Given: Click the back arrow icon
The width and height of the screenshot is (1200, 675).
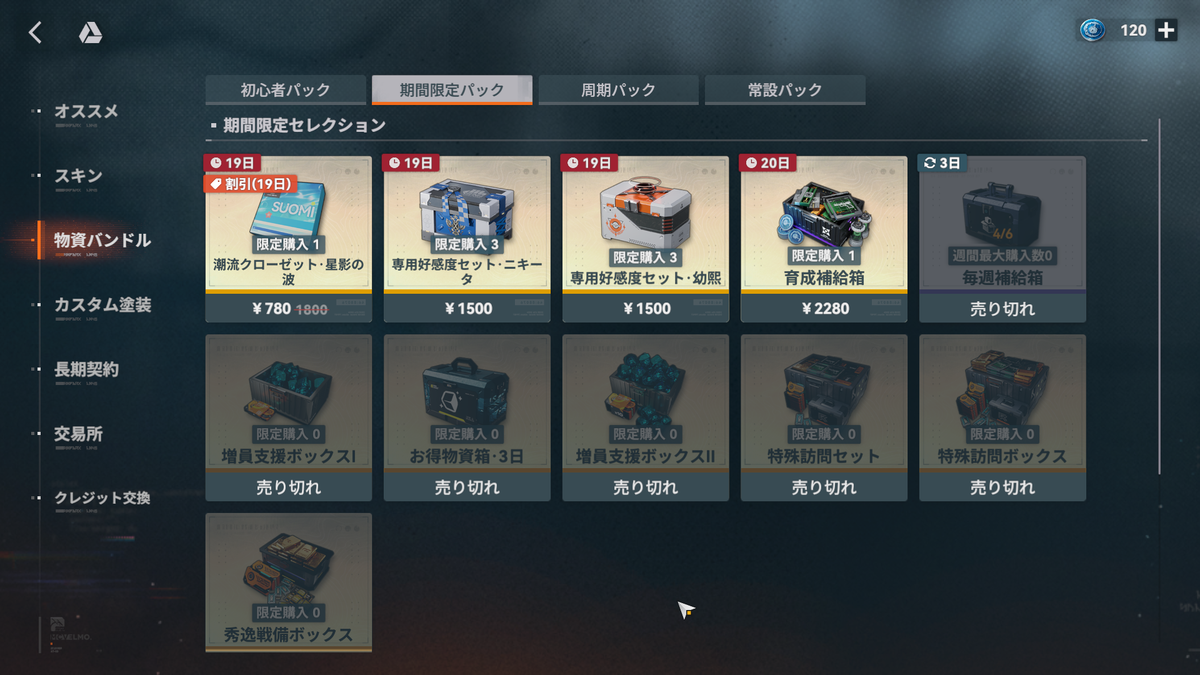Looking at the screenshot, I should coord(35,33).
